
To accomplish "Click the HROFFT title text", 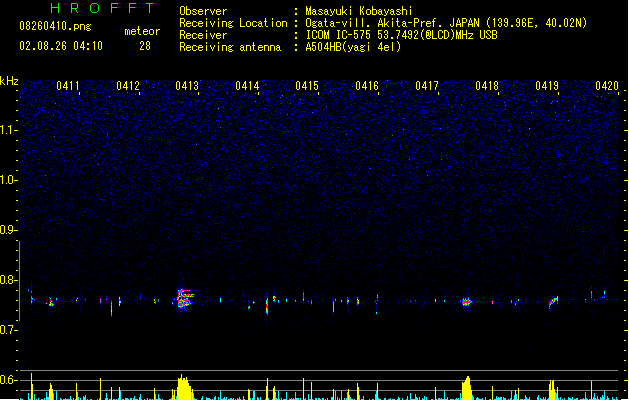I will (102, 8).
